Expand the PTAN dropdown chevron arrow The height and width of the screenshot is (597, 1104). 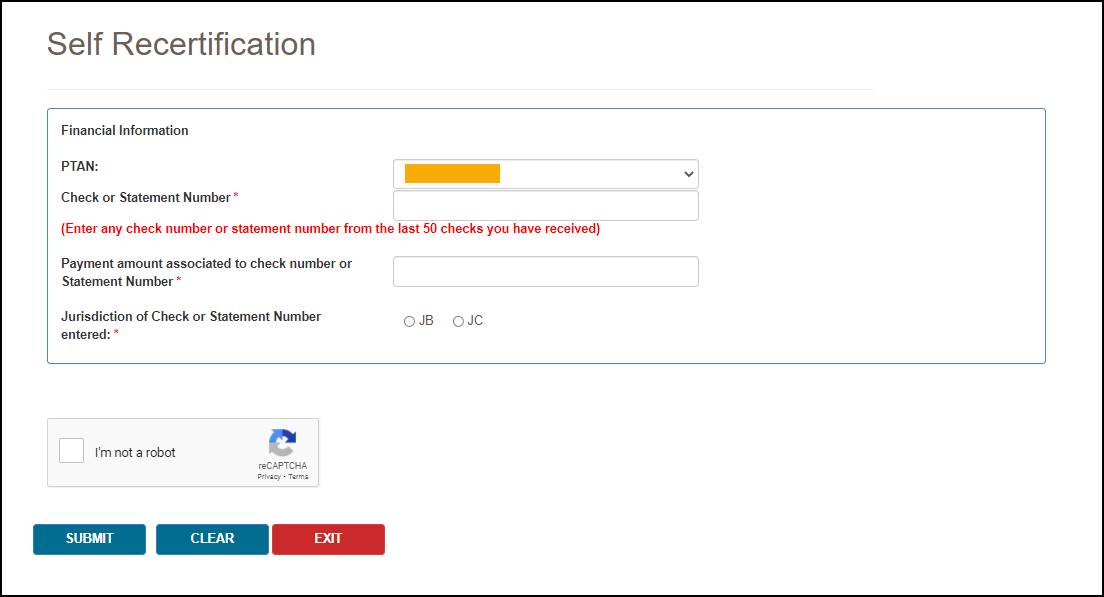coord(688,174)
